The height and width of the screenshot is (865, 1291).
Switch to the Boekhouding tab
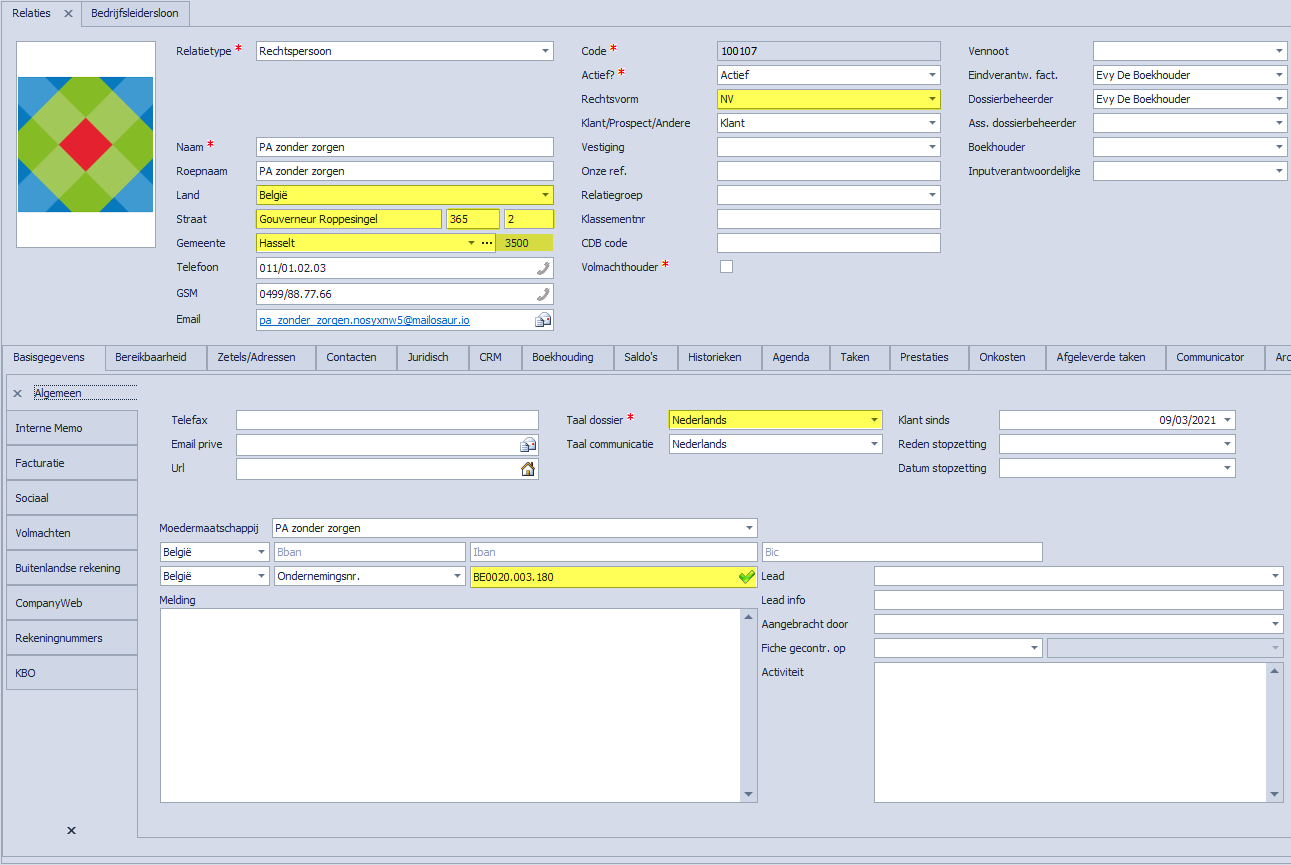click(x=562, y=357)
